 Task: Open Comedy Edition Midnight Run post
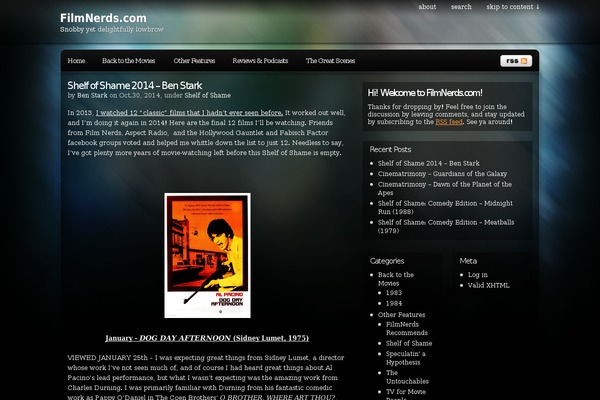[x=445, y=207]
